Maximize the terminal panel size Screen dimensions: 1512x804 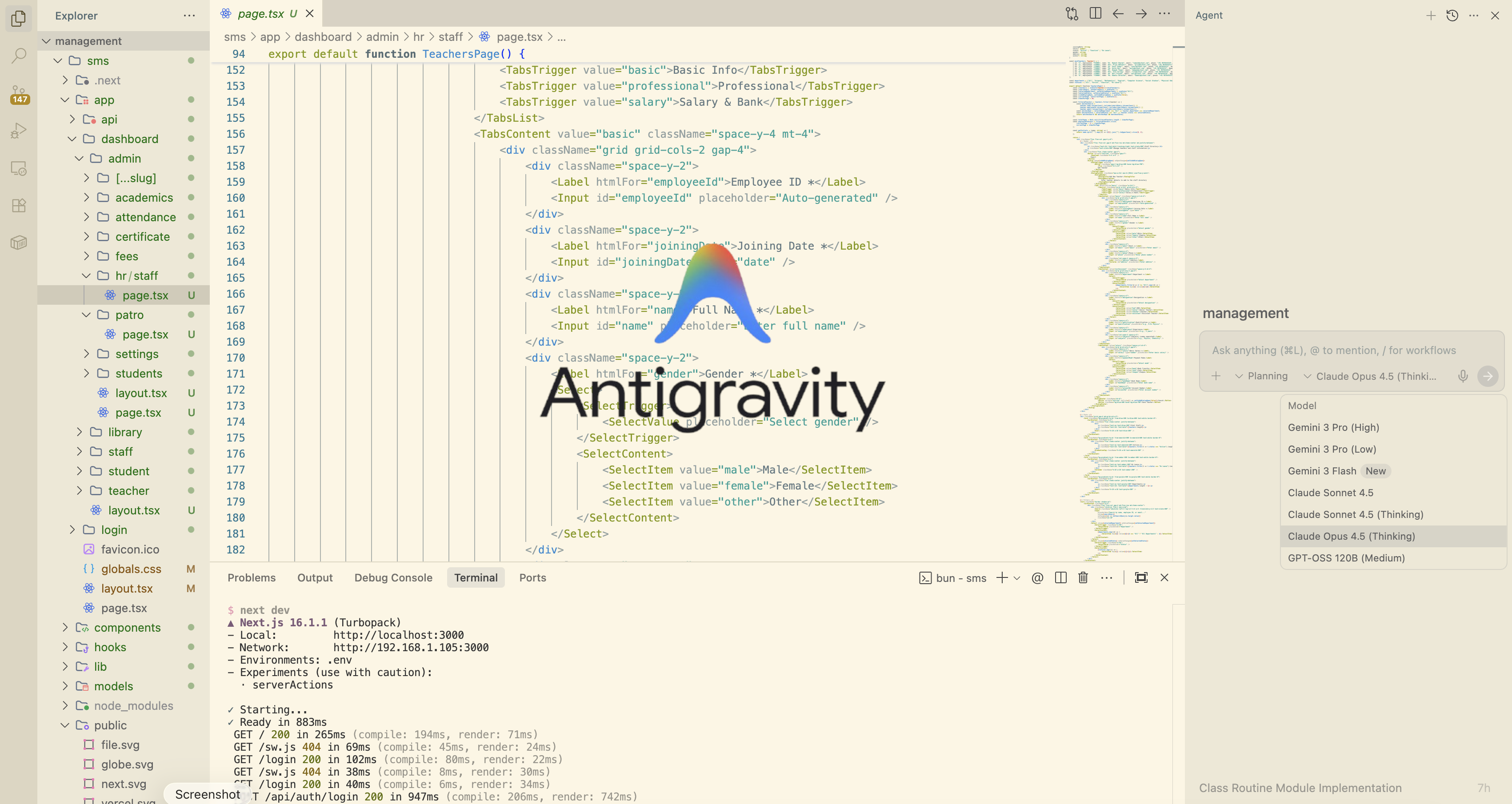pyautogui.click(x=1141, y=577)
